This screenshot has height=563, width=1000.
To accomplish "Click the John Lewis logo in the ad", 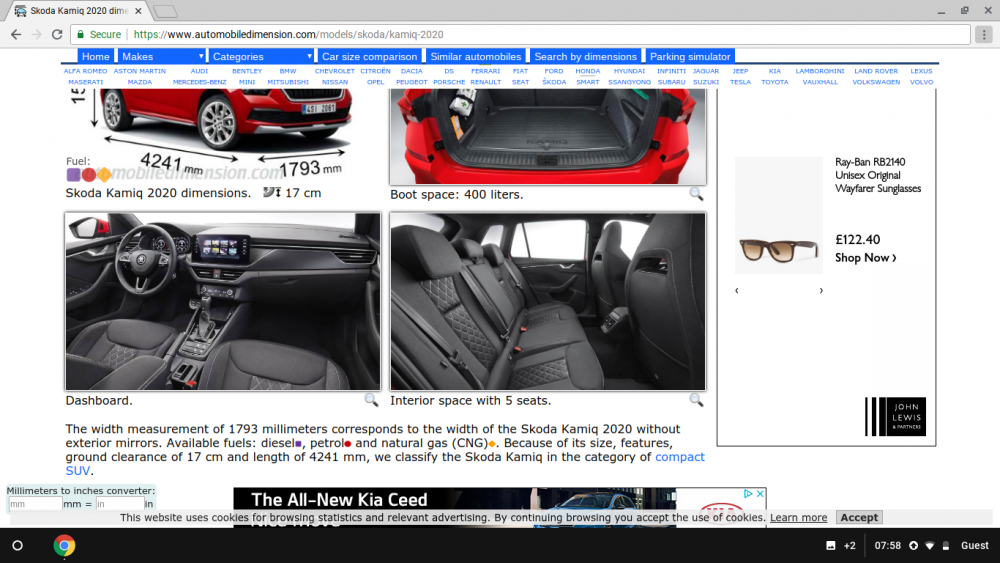I will 895,417.
